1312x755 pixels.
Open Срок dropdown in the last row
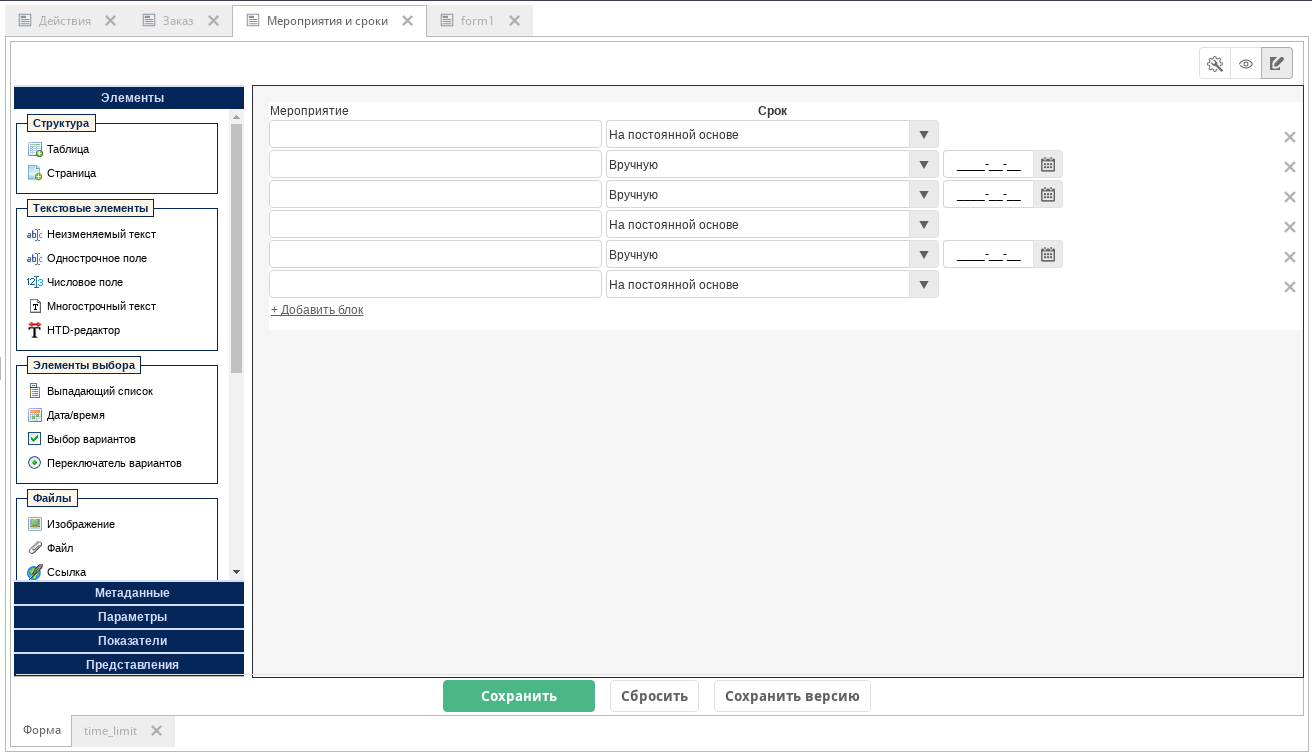[923, 285]
